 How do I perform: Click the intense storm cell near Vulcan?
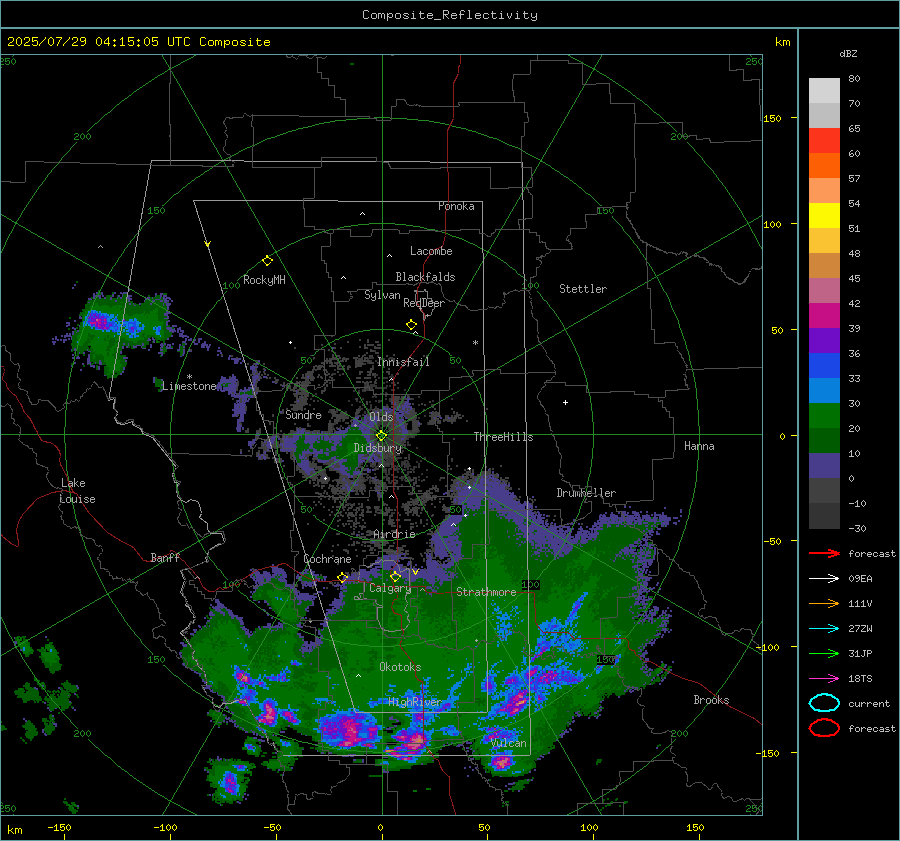[x=502, y=763]
